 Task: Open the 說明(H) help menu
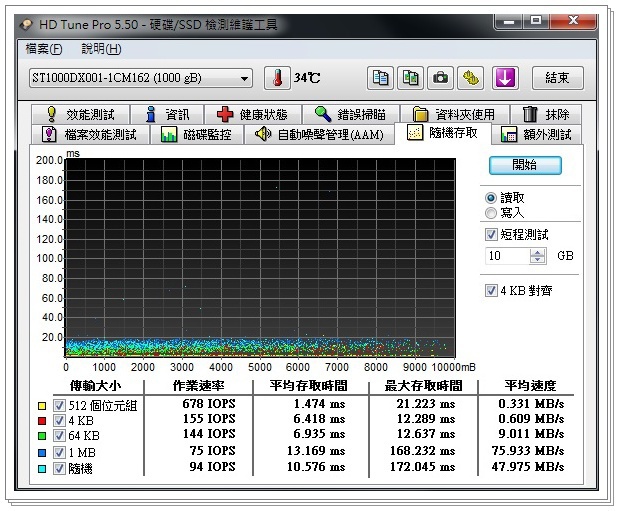(101, 49)
